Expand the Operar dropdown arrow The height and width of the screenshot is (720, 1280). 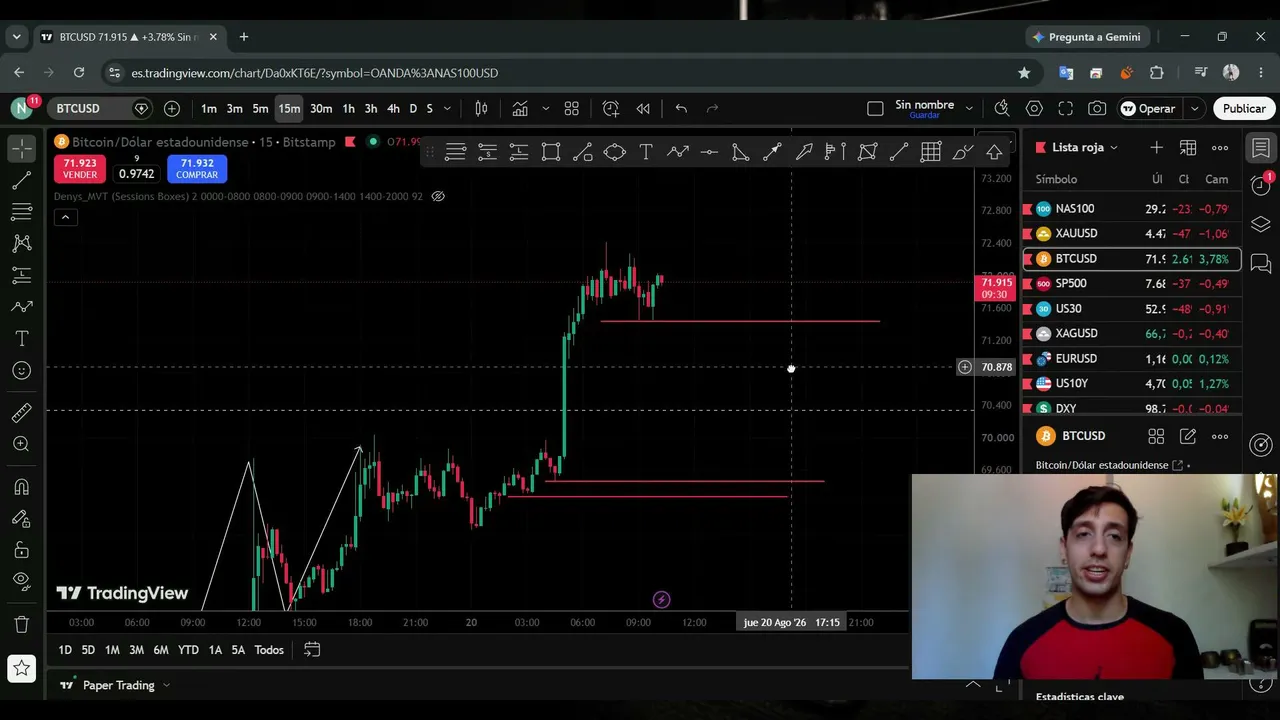click(x=1194, y=108)
